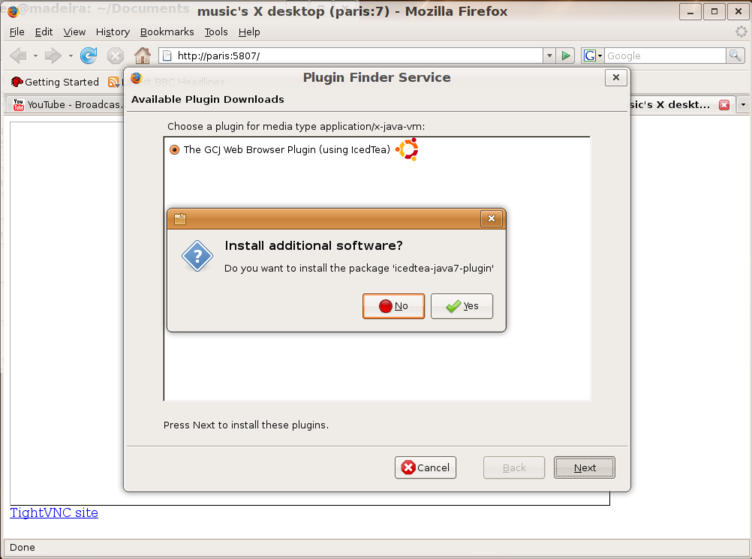The image size is (752, 559).
Task: Click the Google search input field
Action: point(665,56)
